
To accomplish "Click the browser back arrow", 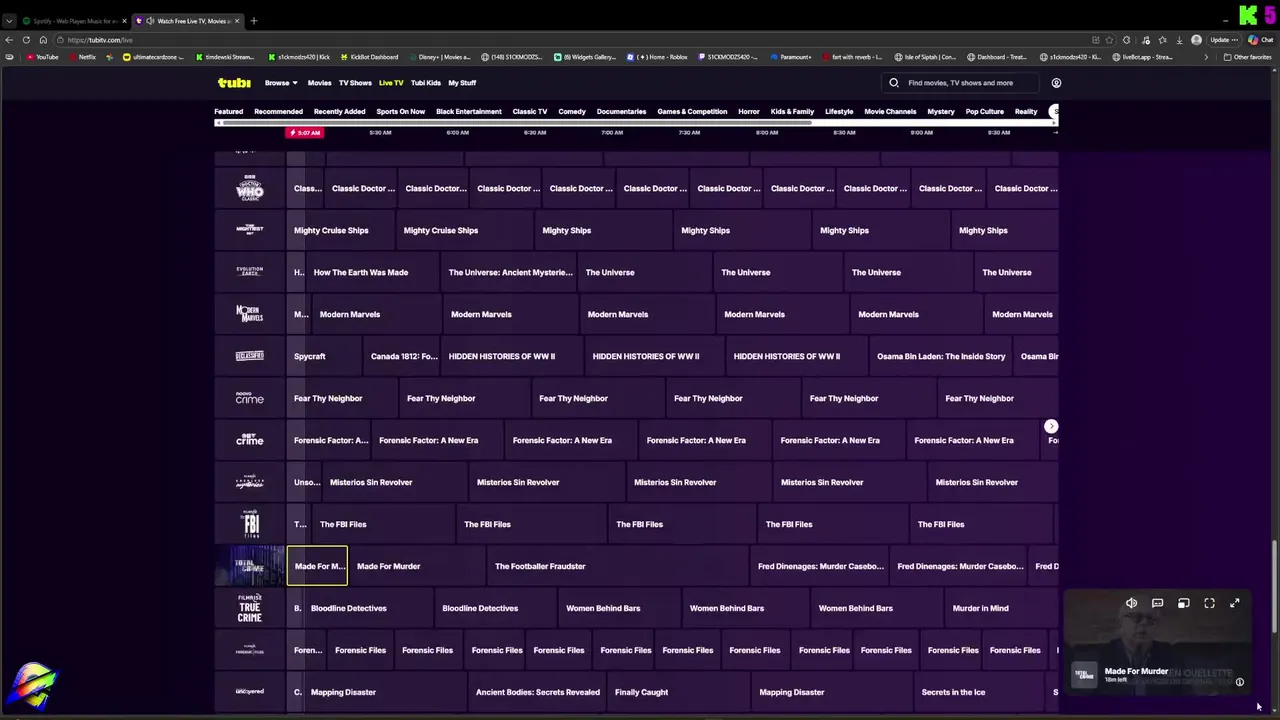I will [x=9, y=40].
